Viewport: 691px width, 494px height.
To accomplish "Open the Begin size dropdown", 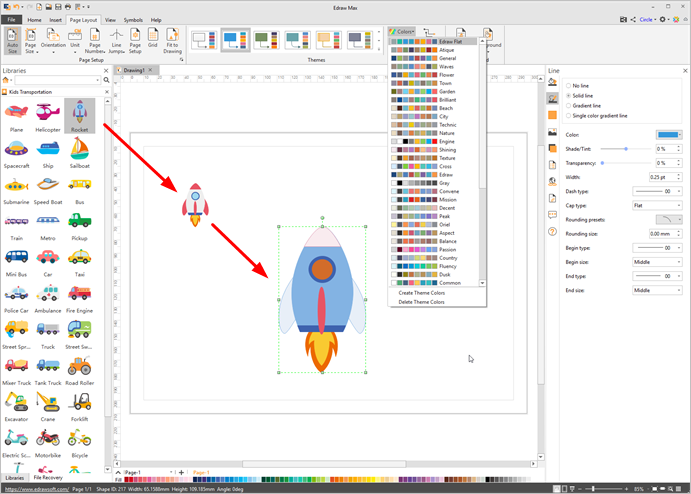I will [658, 262].
